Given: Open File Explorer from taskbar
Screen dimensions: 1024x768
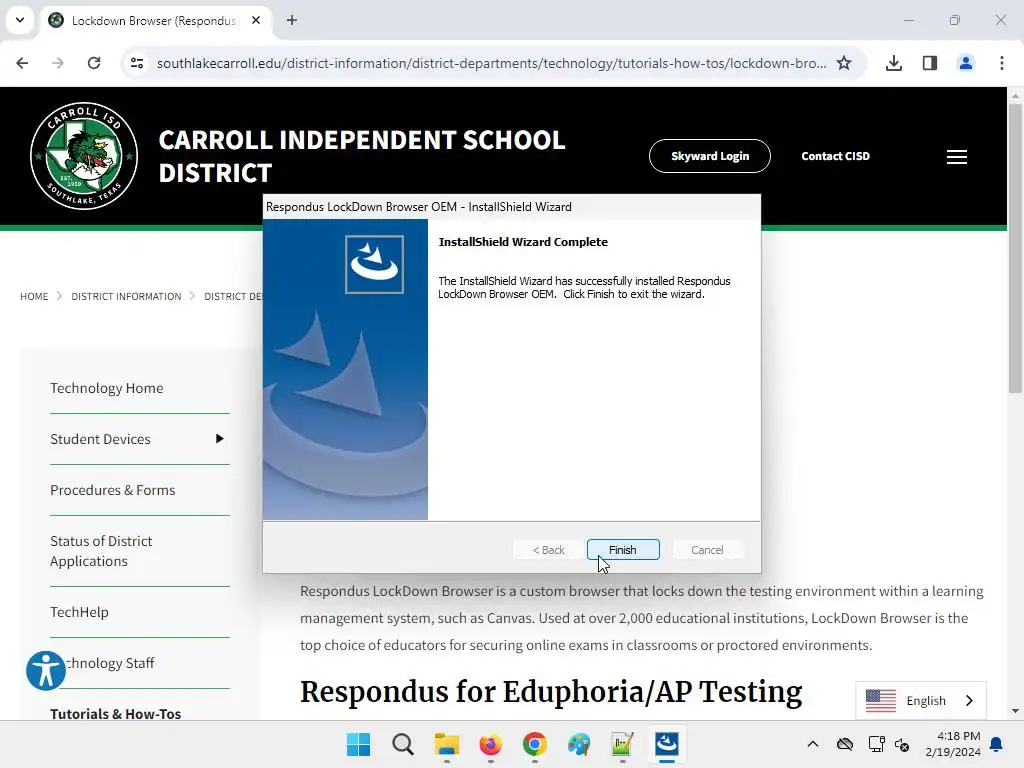Looking at the screenshot, I should point(447,744).
